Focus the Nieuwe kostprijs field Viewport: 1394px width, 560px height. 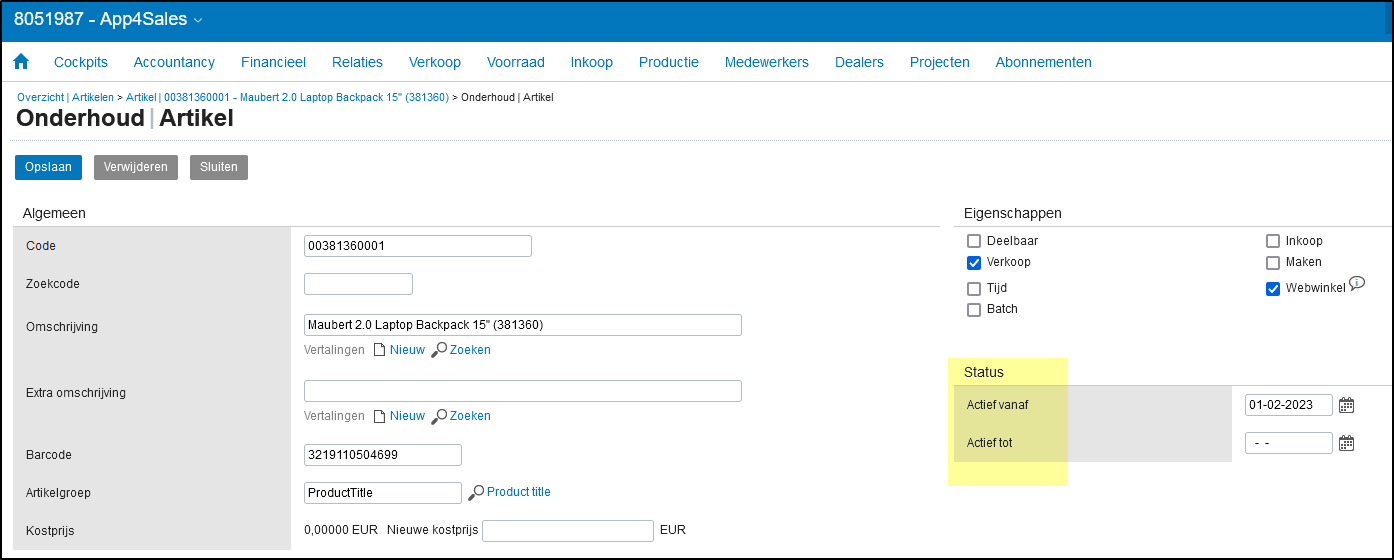[568, 531]
